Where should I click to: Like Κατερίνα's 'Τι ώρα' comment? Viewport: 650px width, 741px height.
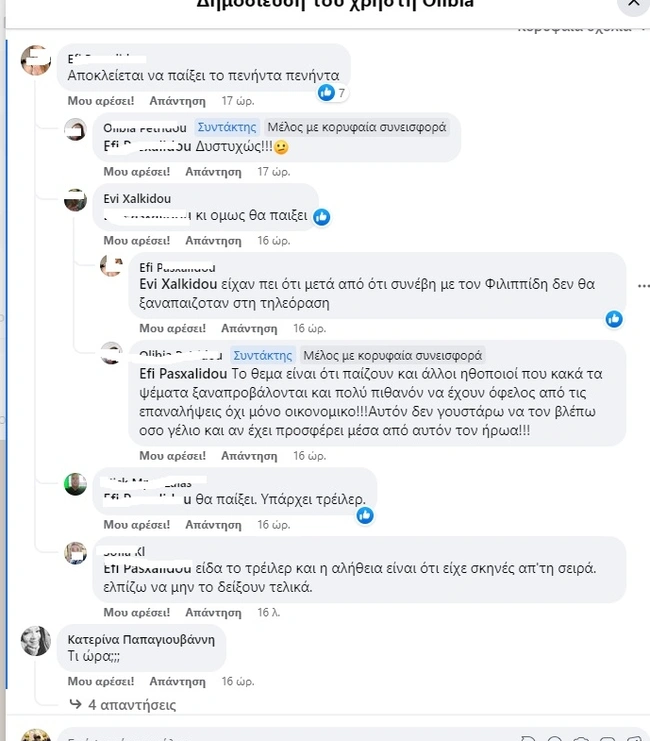coord(99,680)
